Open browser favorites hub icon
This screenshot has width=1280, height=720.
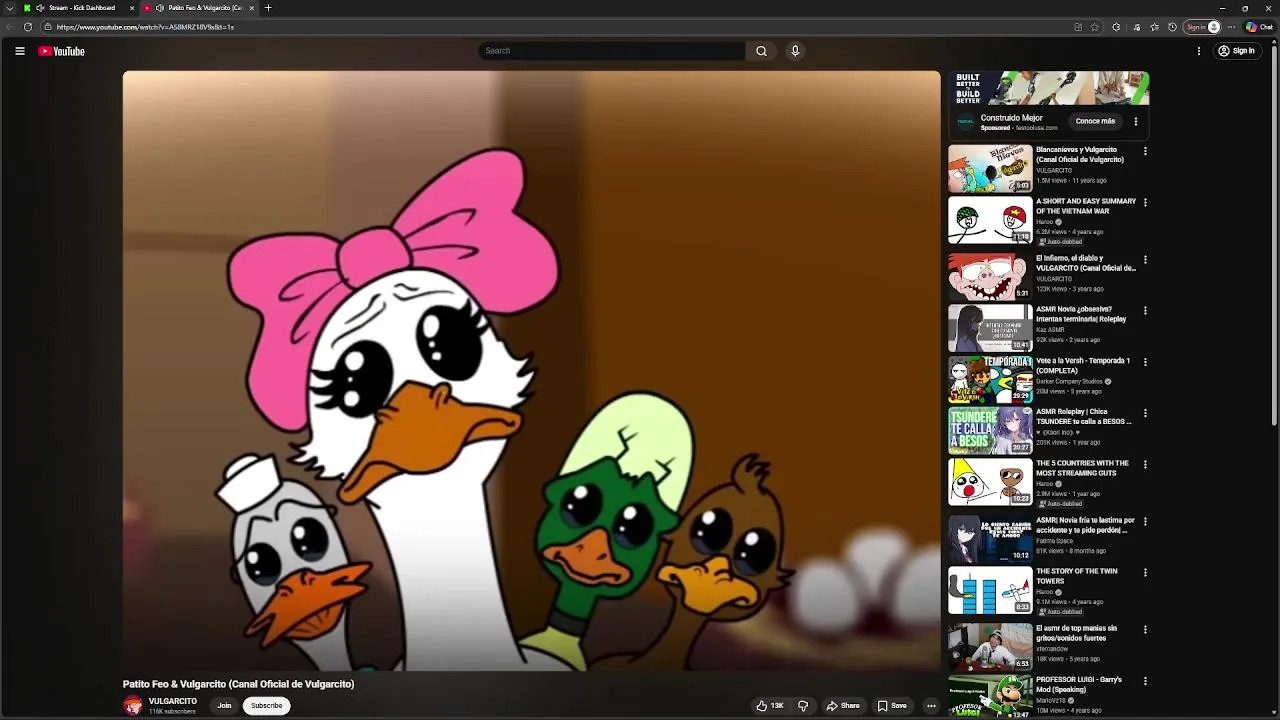pos(1154,27)
